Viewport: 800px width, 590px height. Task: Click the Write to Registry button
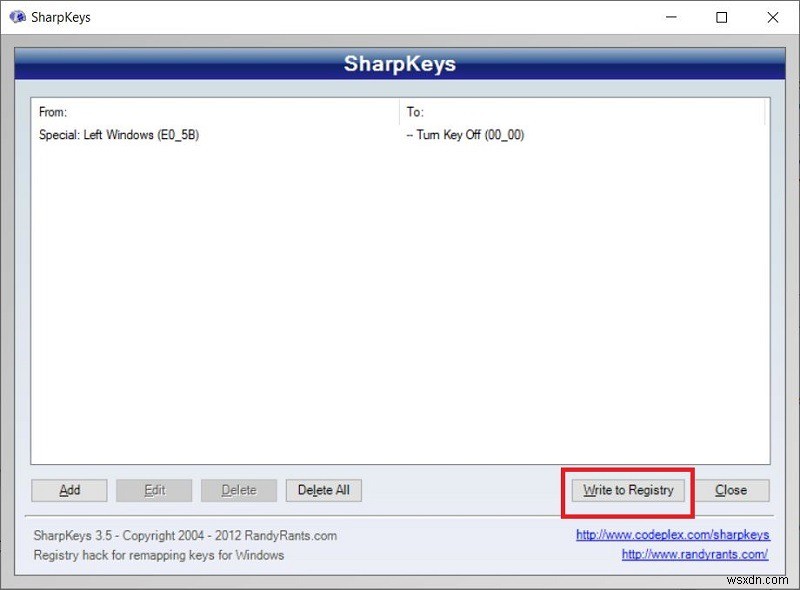[627, 490]
